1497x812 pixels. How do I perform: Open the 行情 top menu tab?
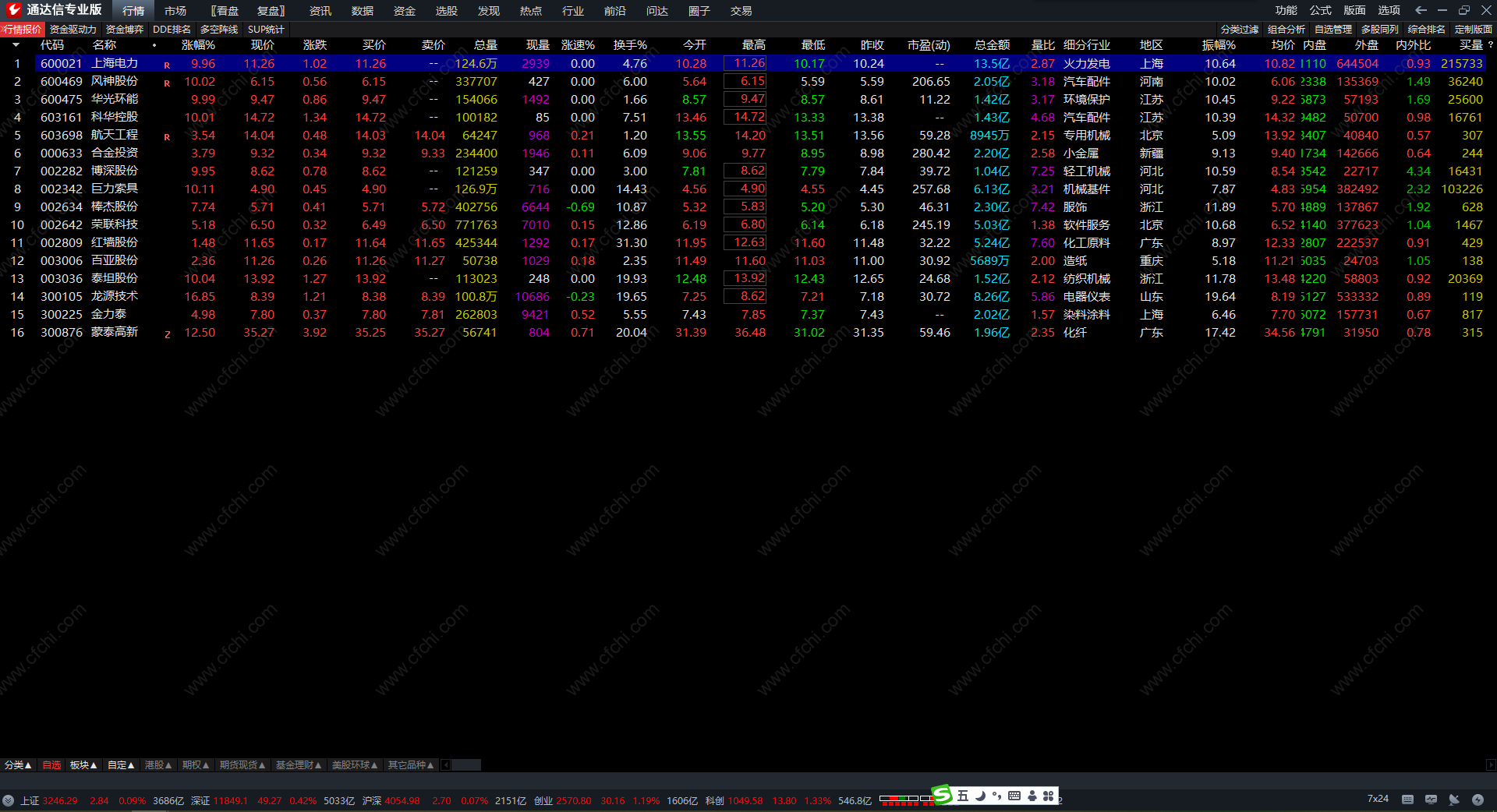(x=133, y=11)
